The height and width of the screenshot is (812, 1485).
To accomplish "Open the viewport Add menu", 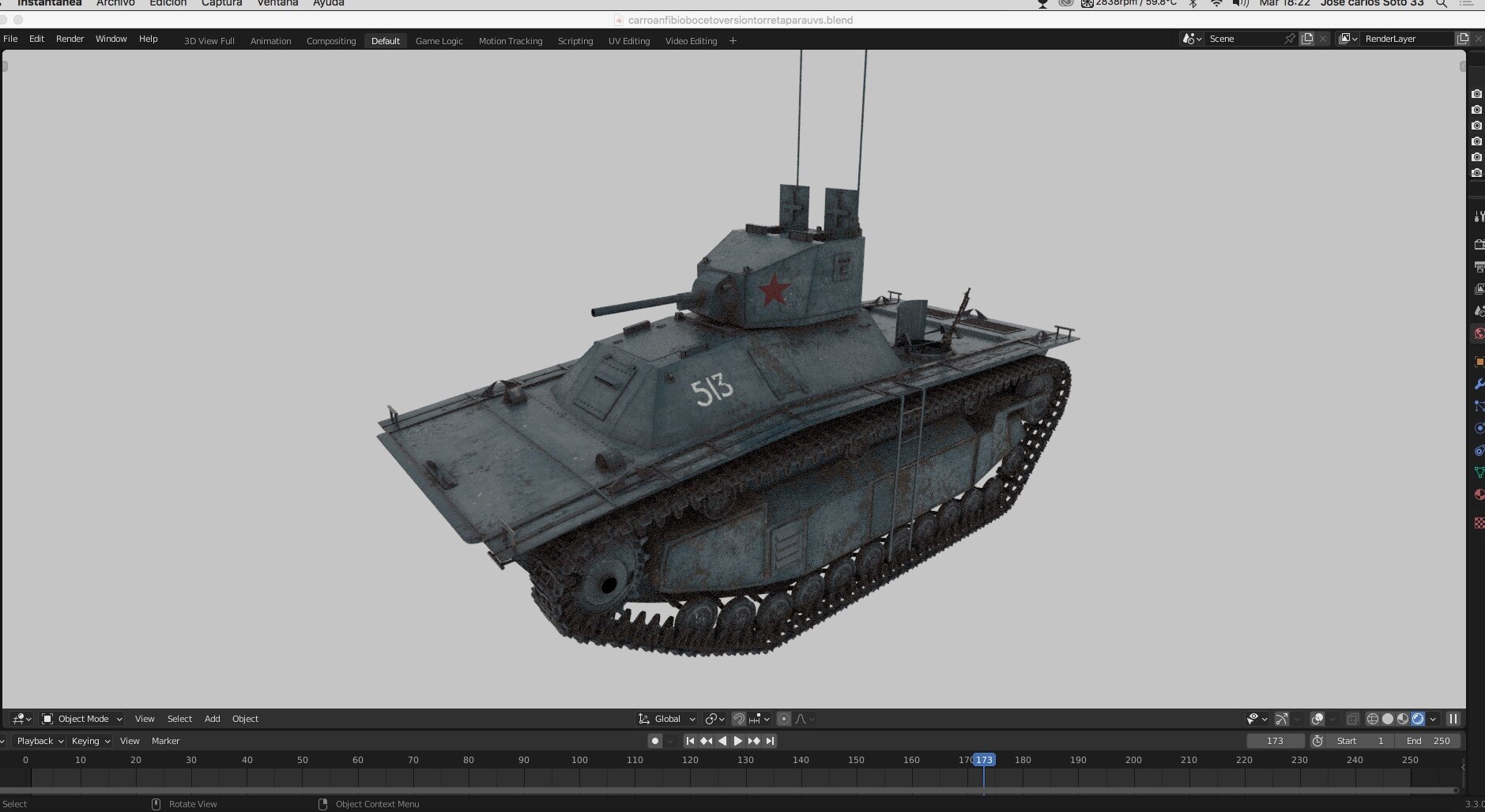I will pyautogui.click(x=212, y=719).
